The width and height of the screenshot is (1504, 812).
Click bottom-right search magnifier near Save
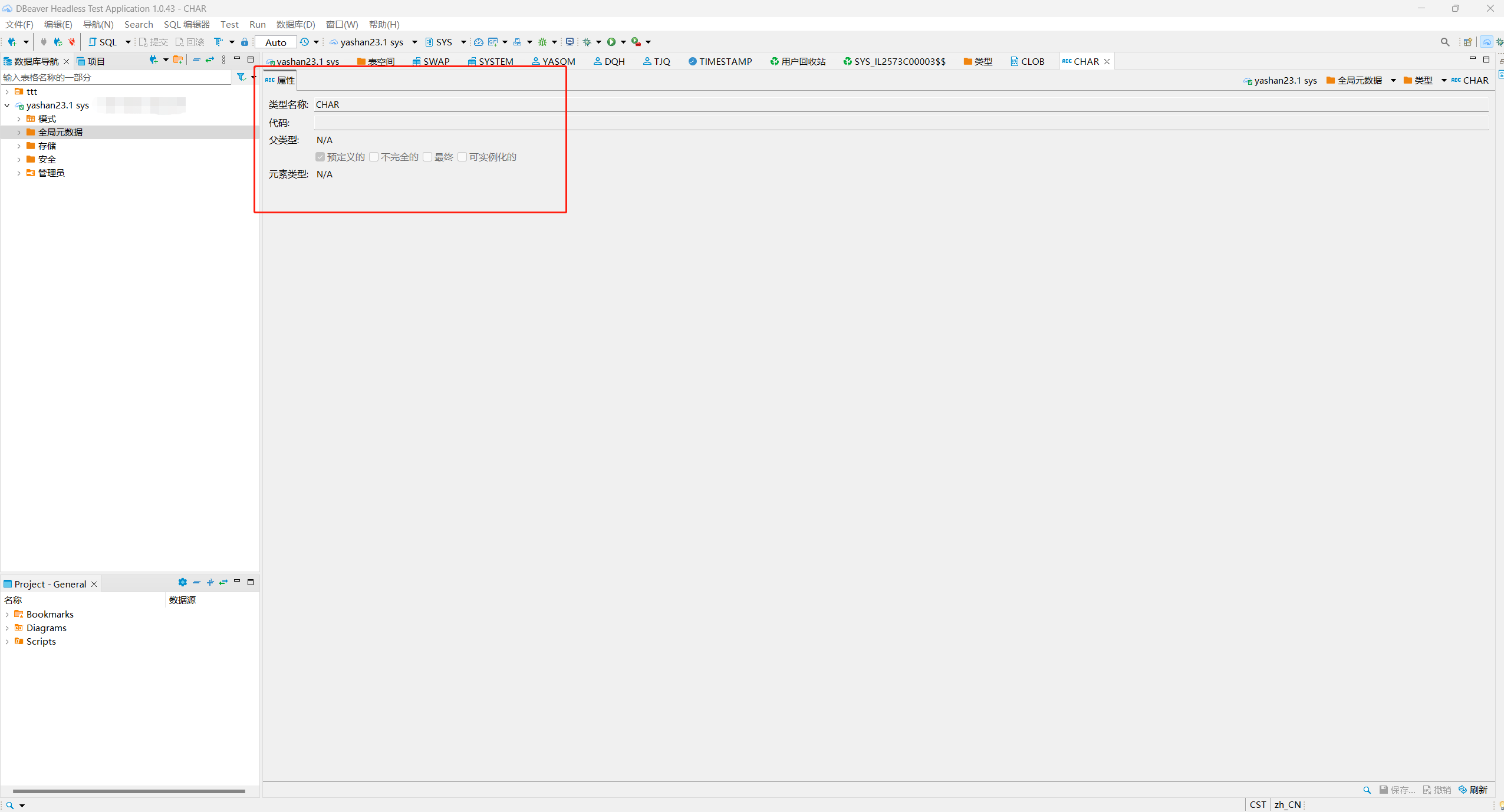pyautogui.click(x=1367, y=790)
